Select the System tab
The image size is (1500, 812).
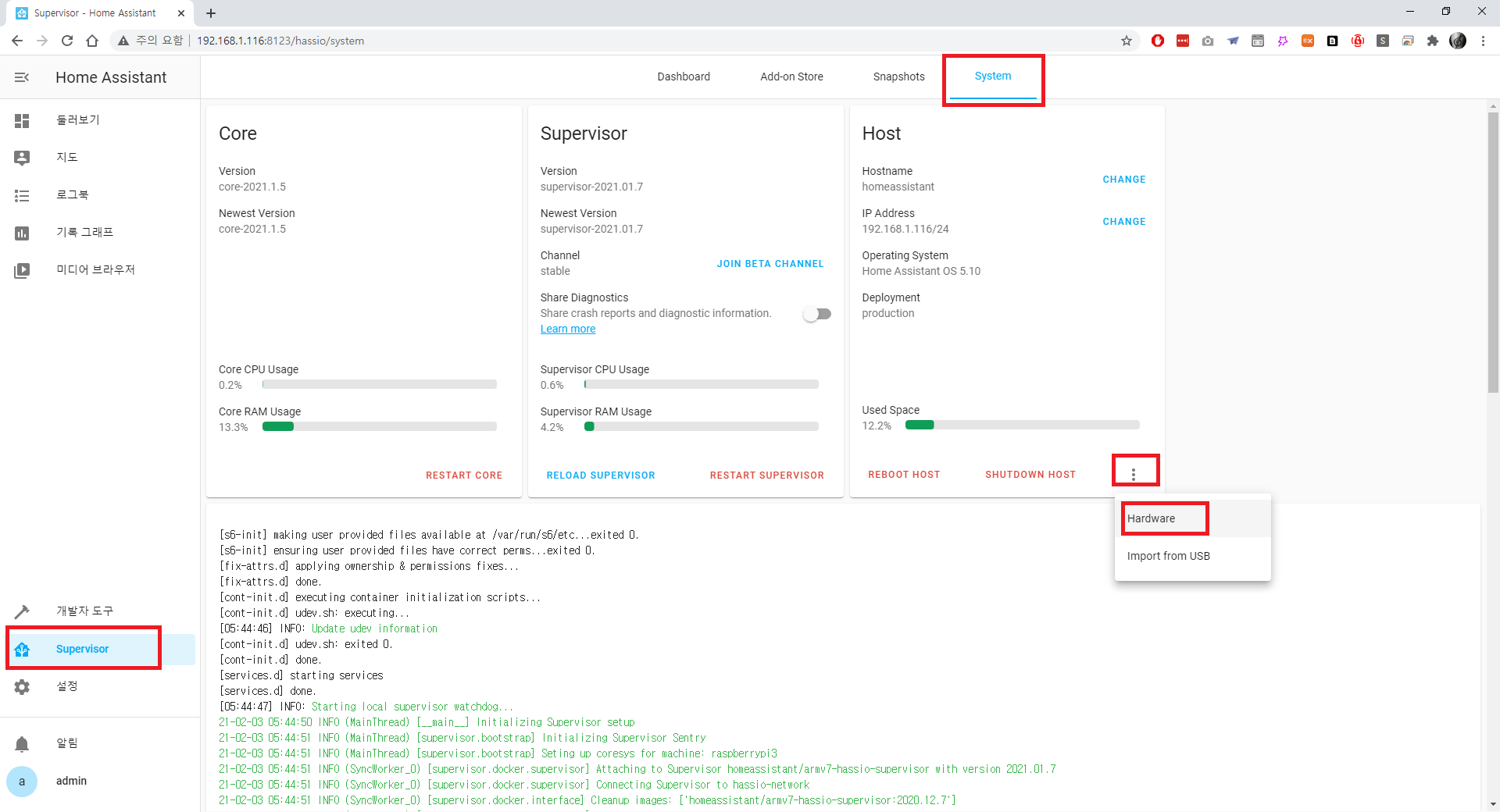coord(993,77)
